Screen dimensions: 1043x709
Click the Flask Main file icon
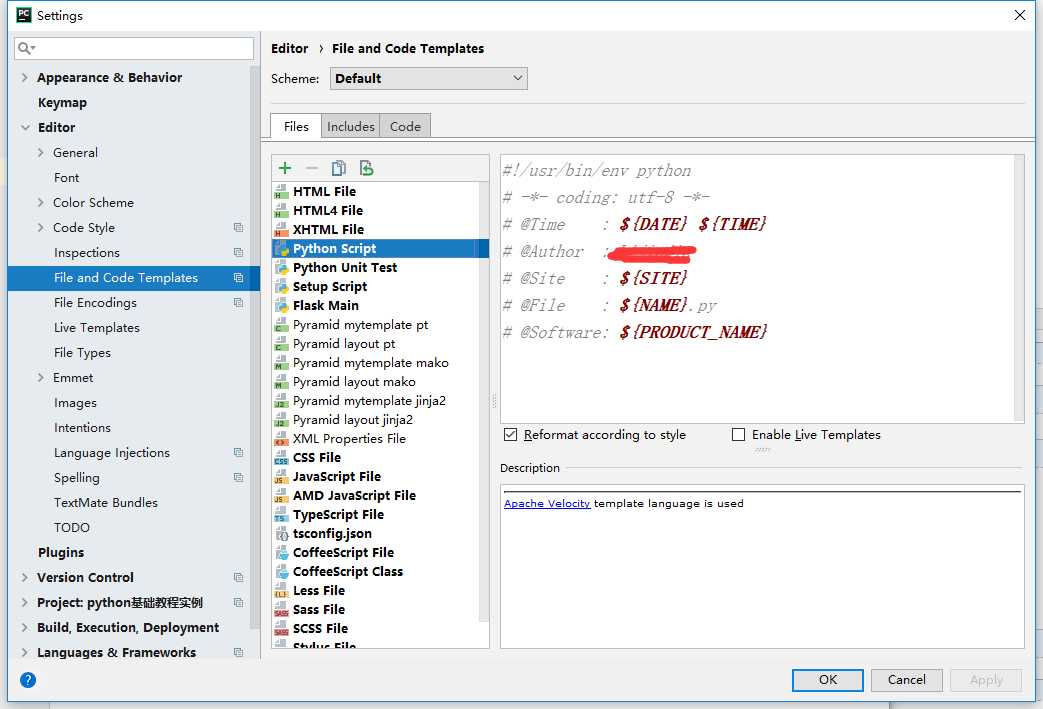281,305
